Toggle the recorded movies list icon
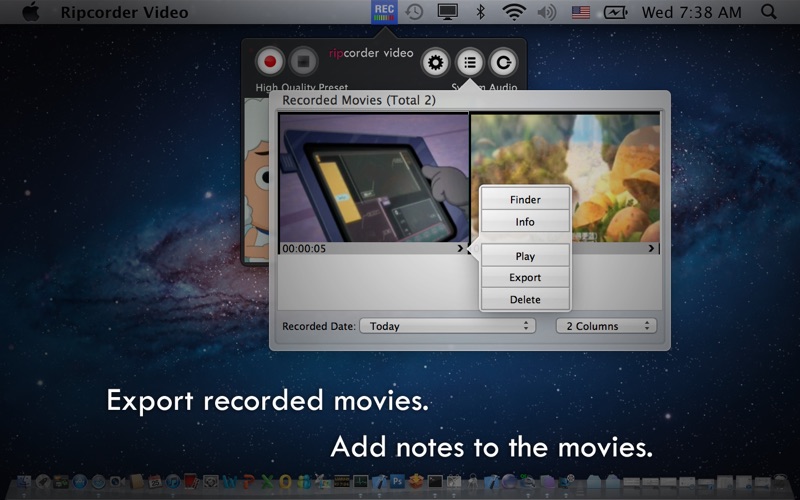Screen dimensions: 800x500 point(470,62)
